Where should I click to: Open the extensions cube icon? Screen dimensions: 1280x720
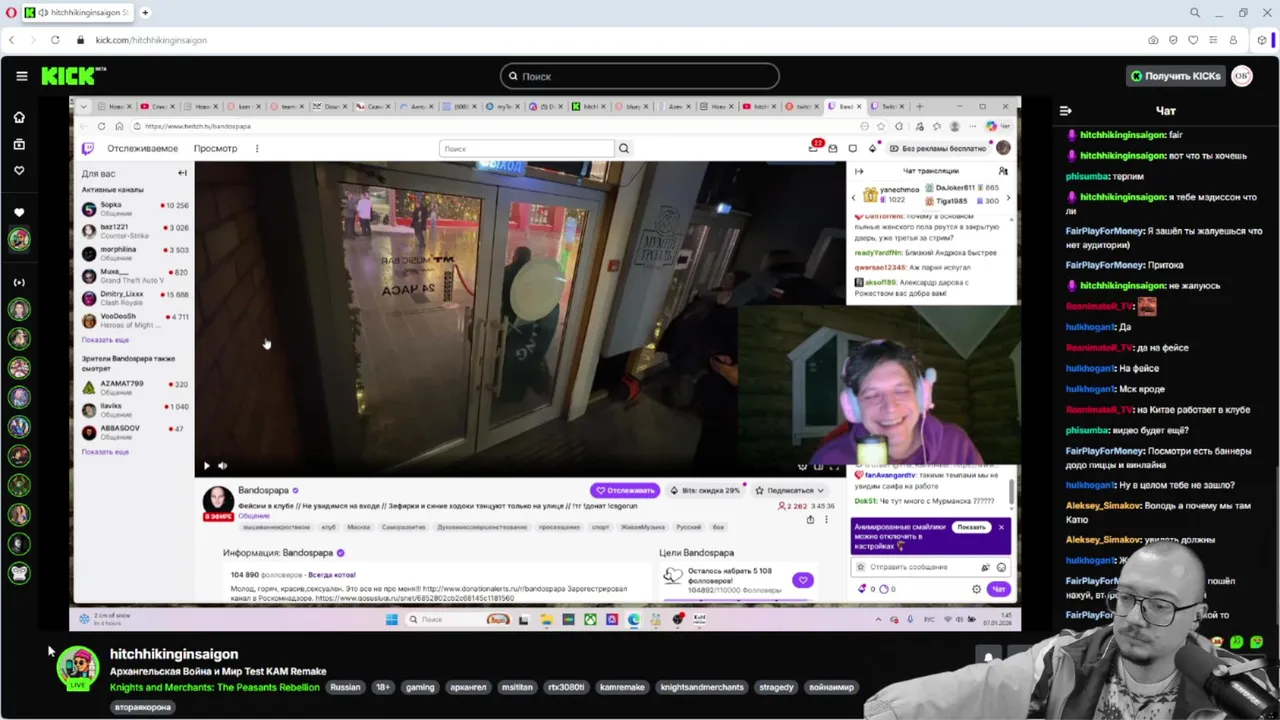pos(1262,40)
